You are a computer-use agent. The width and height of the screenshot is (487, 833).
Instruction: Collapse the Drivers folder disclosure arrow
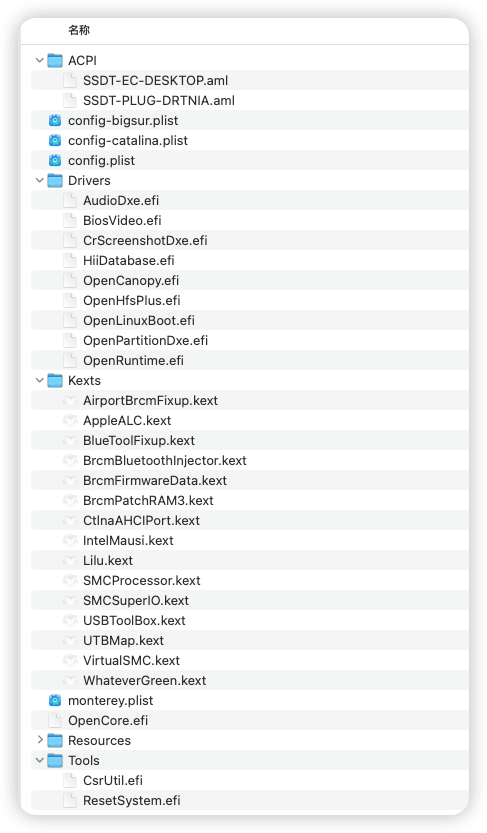point(39,181)
